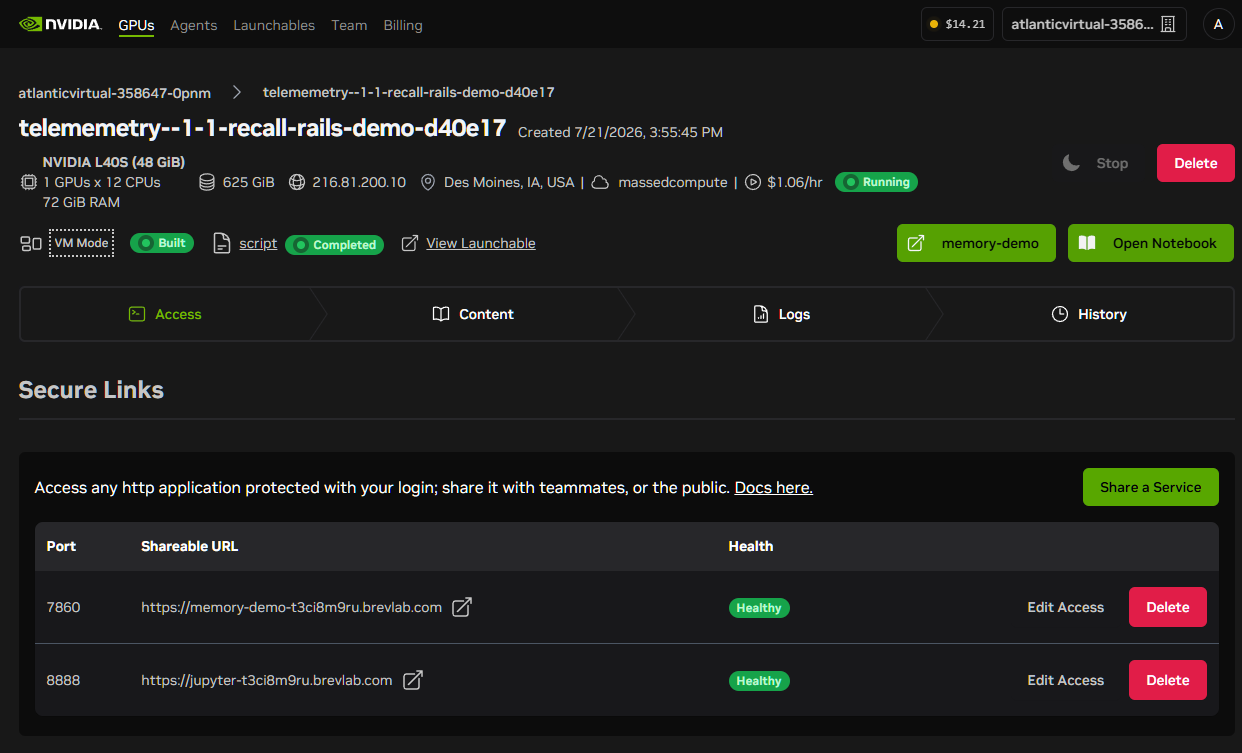The height and width of the screenshot is (753, 1242).
Task: Open the GPUs navigation item
Action: tap(136, 25)
